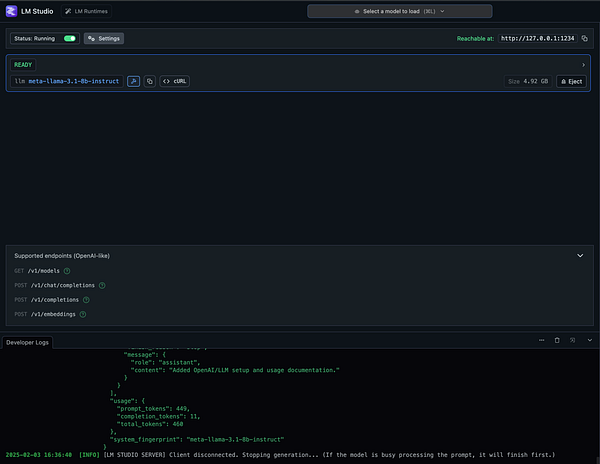Screen dimensions: 600x464
Task: Click the meta-llama-3.1-8b-instruct model name
Action: [73, 81]
